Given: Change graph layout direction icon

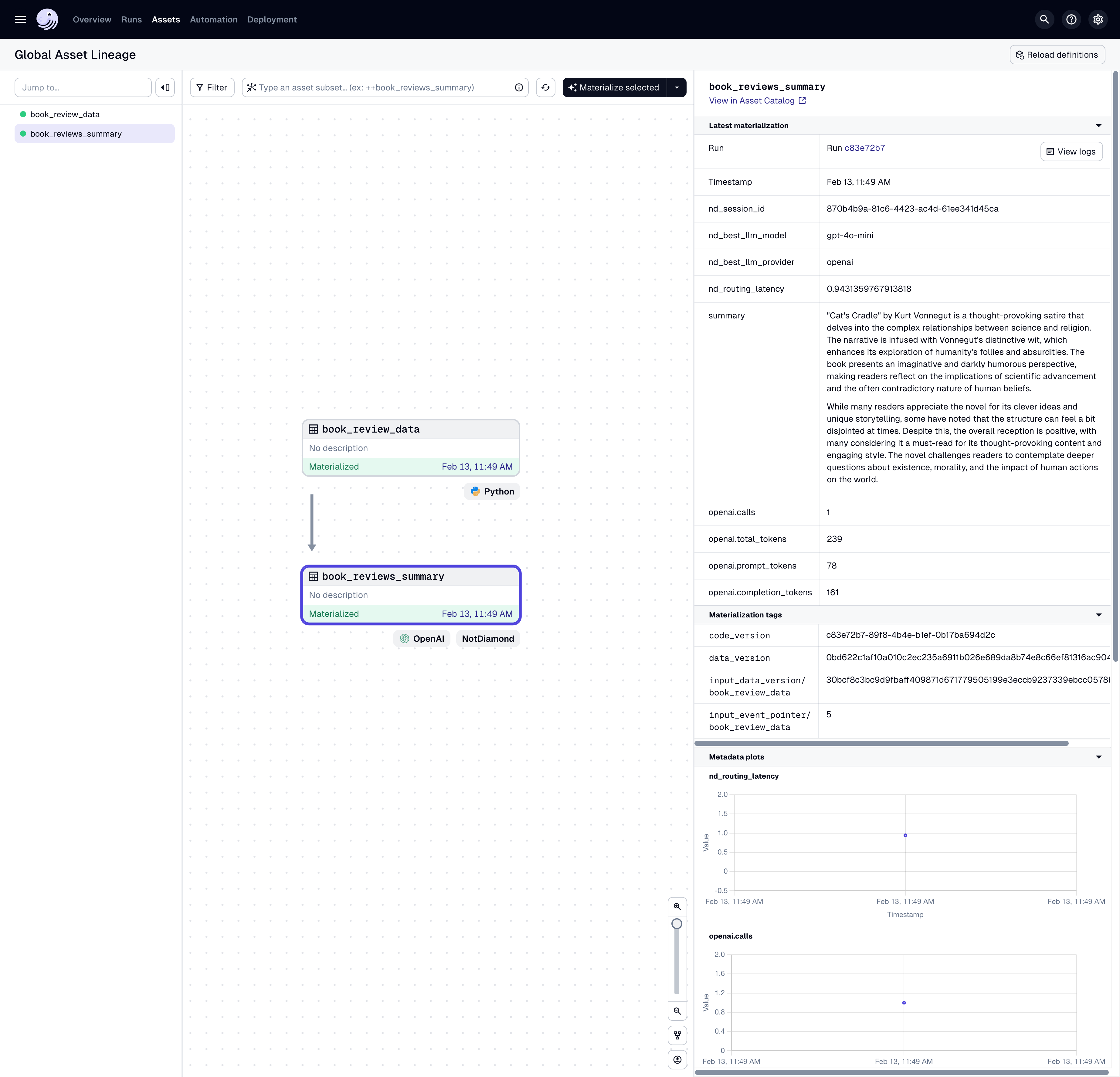Looking at the screenshot, I should point(677,1035).
